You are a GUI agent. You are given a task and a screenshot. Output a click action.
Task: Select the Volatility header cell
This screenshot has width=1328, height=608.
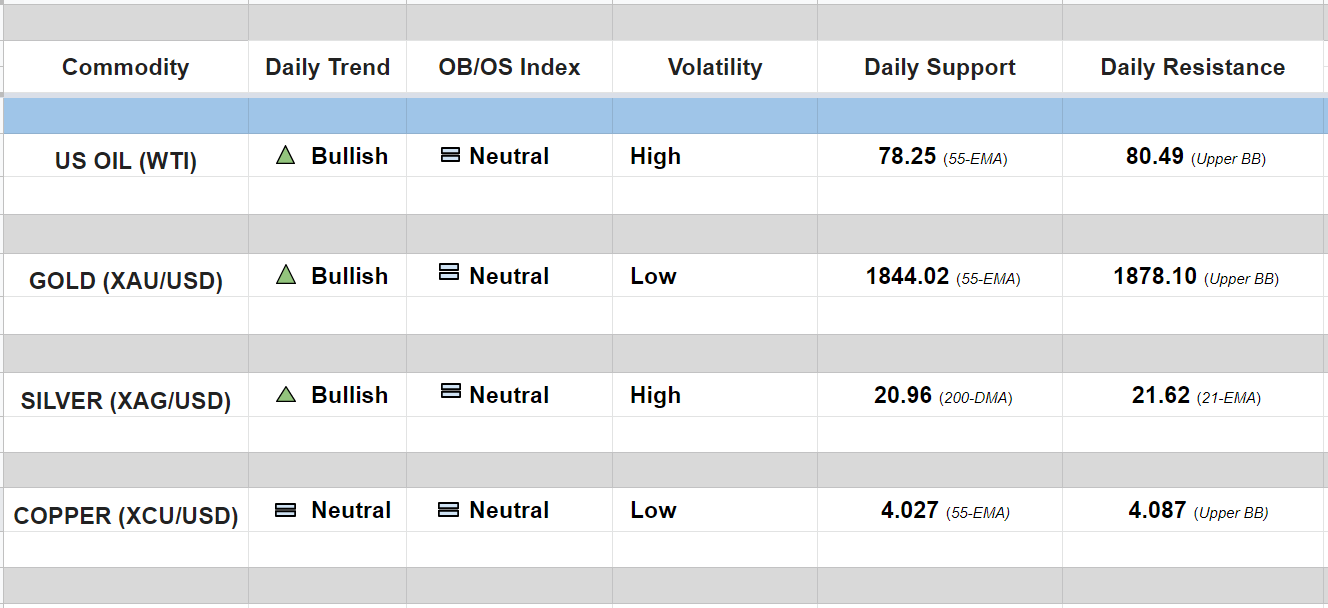click(714, 68)
